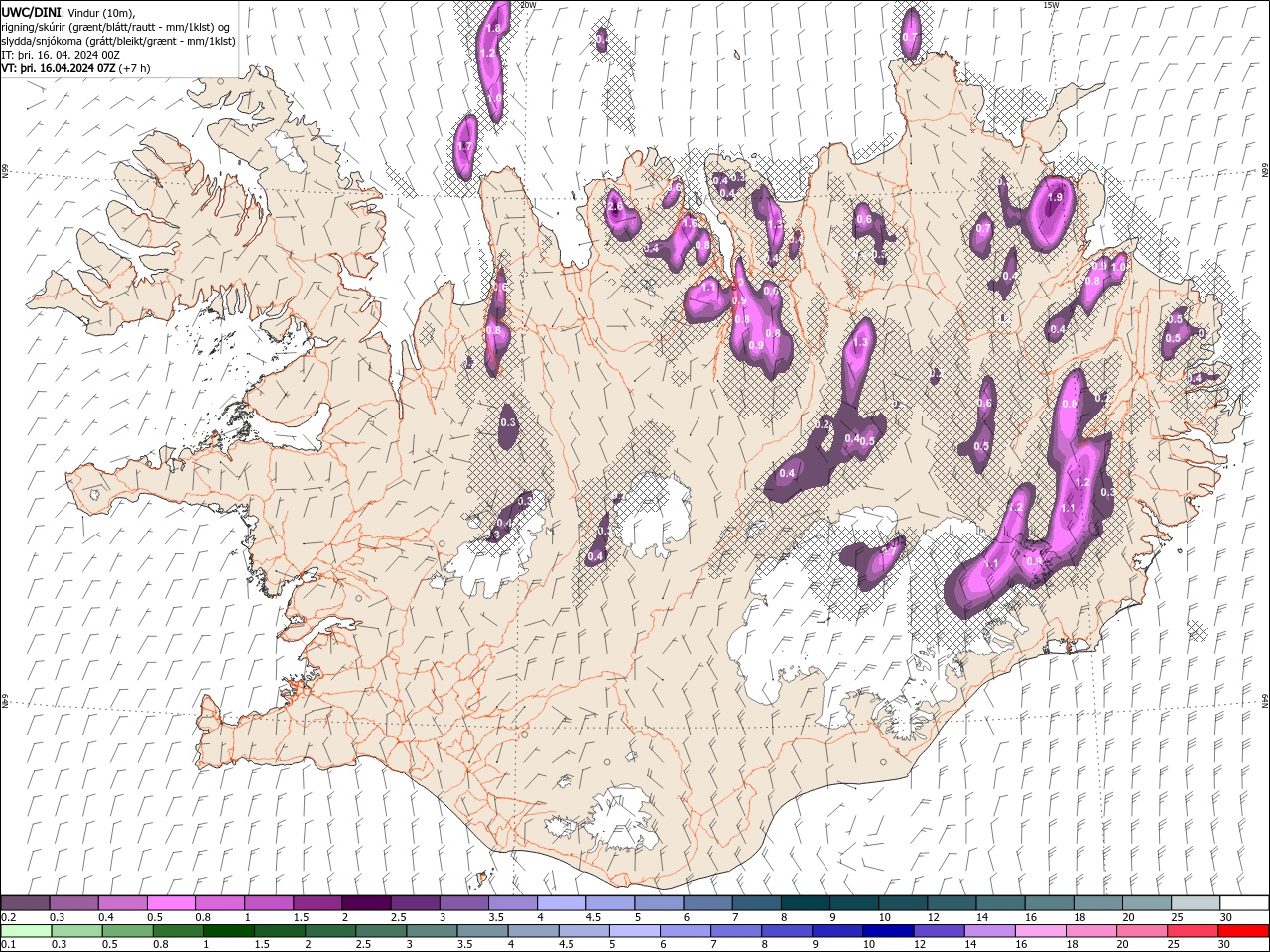The image size is (1270, 952).
Task: Click the "2.6" snowfall value on the map
Action: point(615,207)
